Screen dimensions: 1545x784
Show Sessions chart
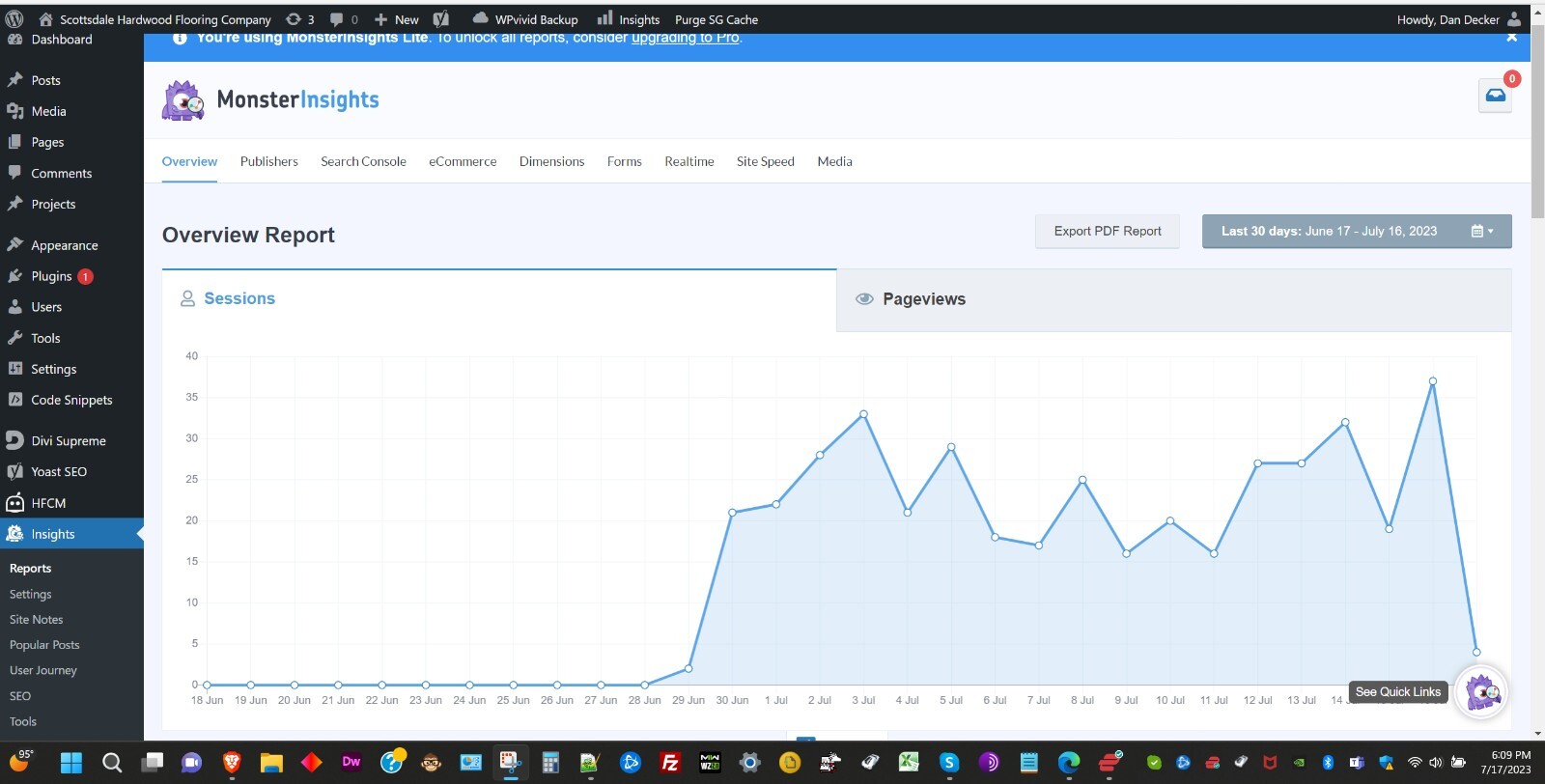pyautogui.click(x=499, y=299)
